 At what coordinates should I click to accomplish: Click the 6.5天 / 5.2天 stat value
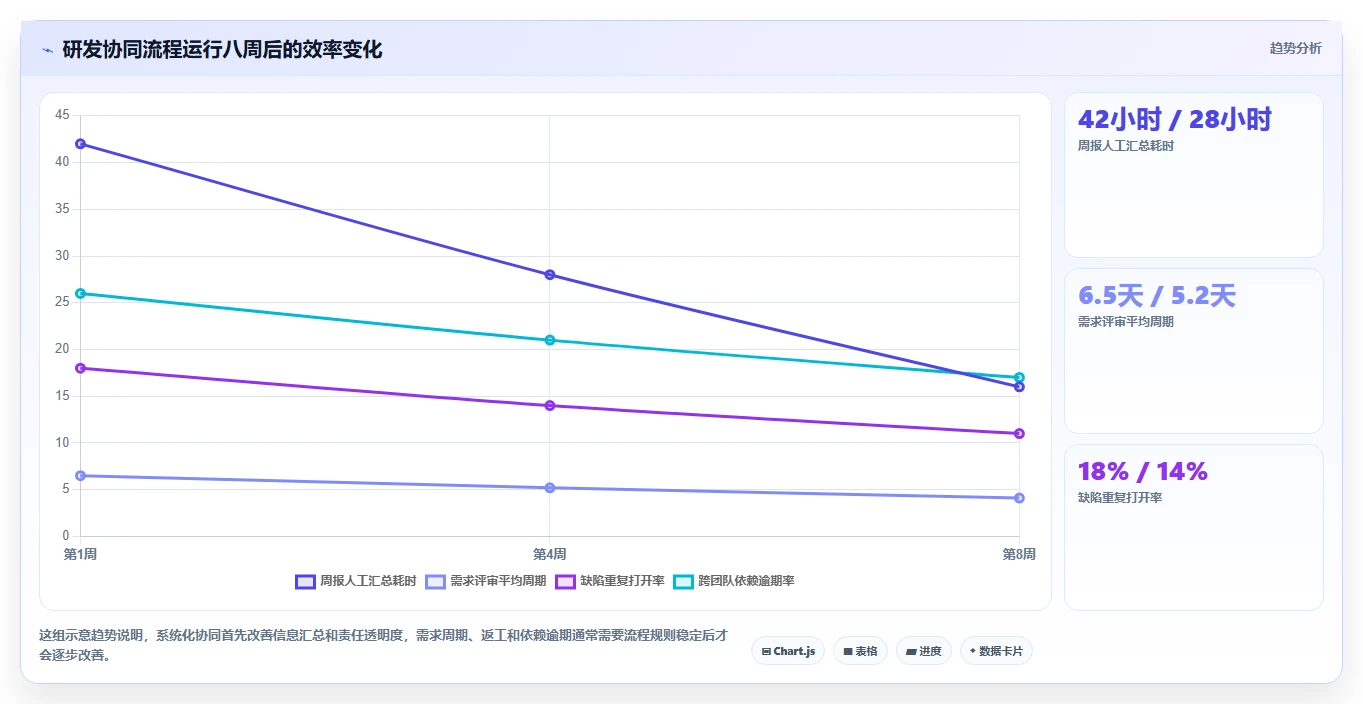pyautogui.click(x=1156, y=296)
